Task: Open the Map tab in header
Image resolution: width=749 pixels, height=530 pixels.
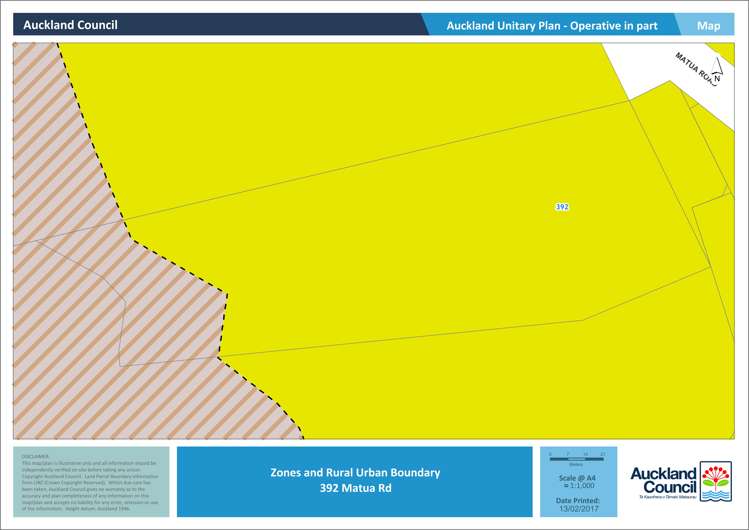Action: point(708,26)
